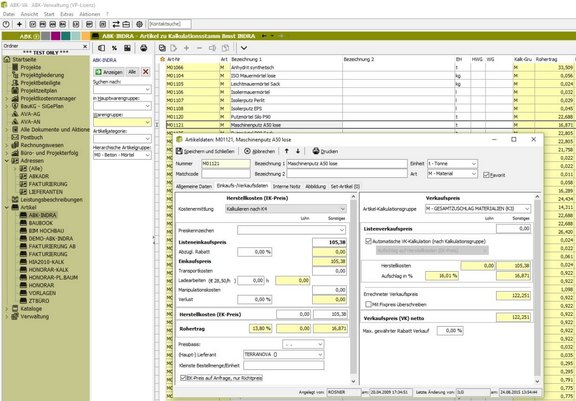Viewport: 576px width, 401px height.
Task: Open the Lieferant dropdown showing TERRANOVA
Action: click(320, 354)
